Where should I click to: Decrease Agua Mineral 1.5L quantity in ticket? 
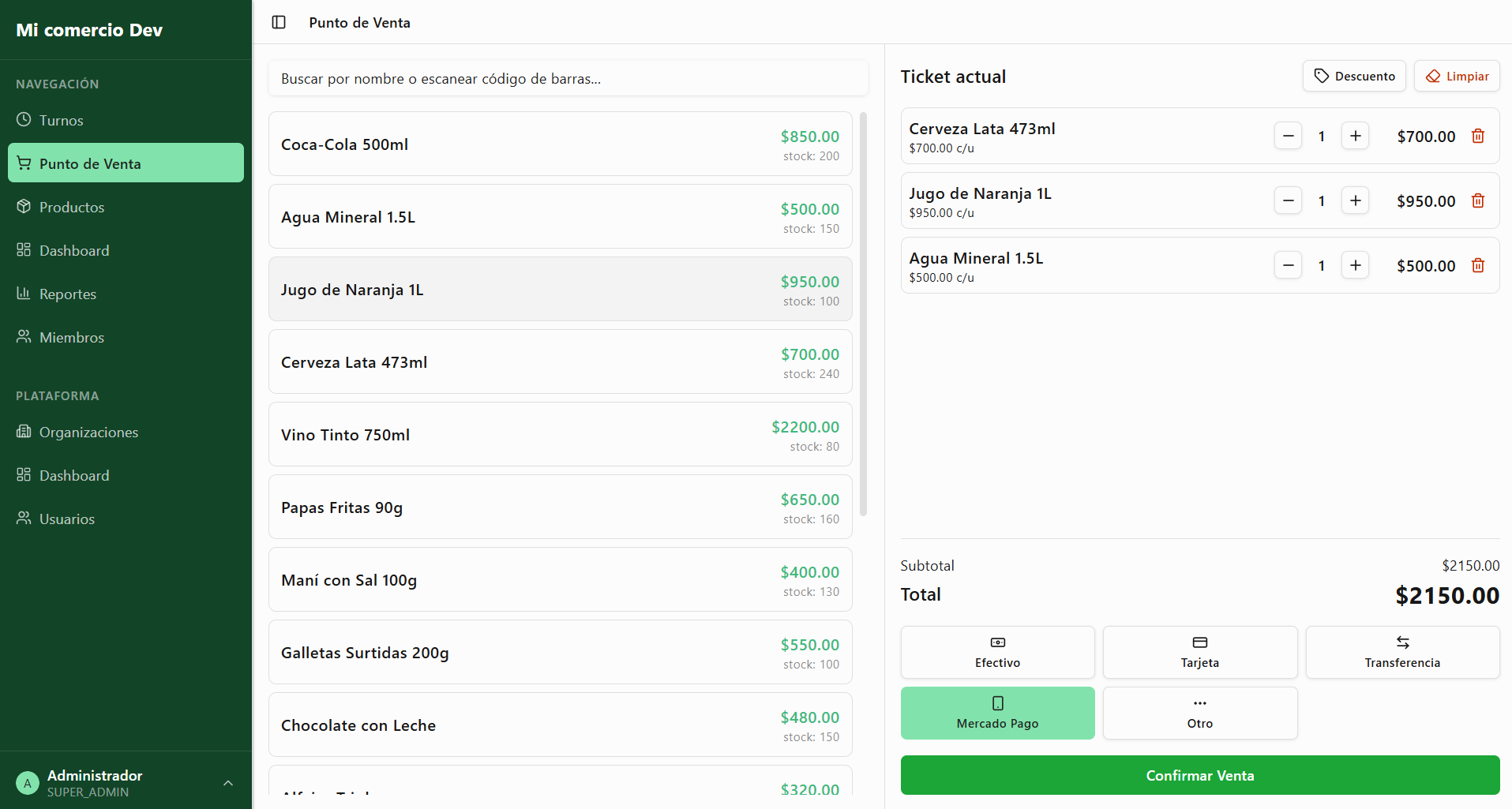pyautogui.click(x=1288, y=265)
